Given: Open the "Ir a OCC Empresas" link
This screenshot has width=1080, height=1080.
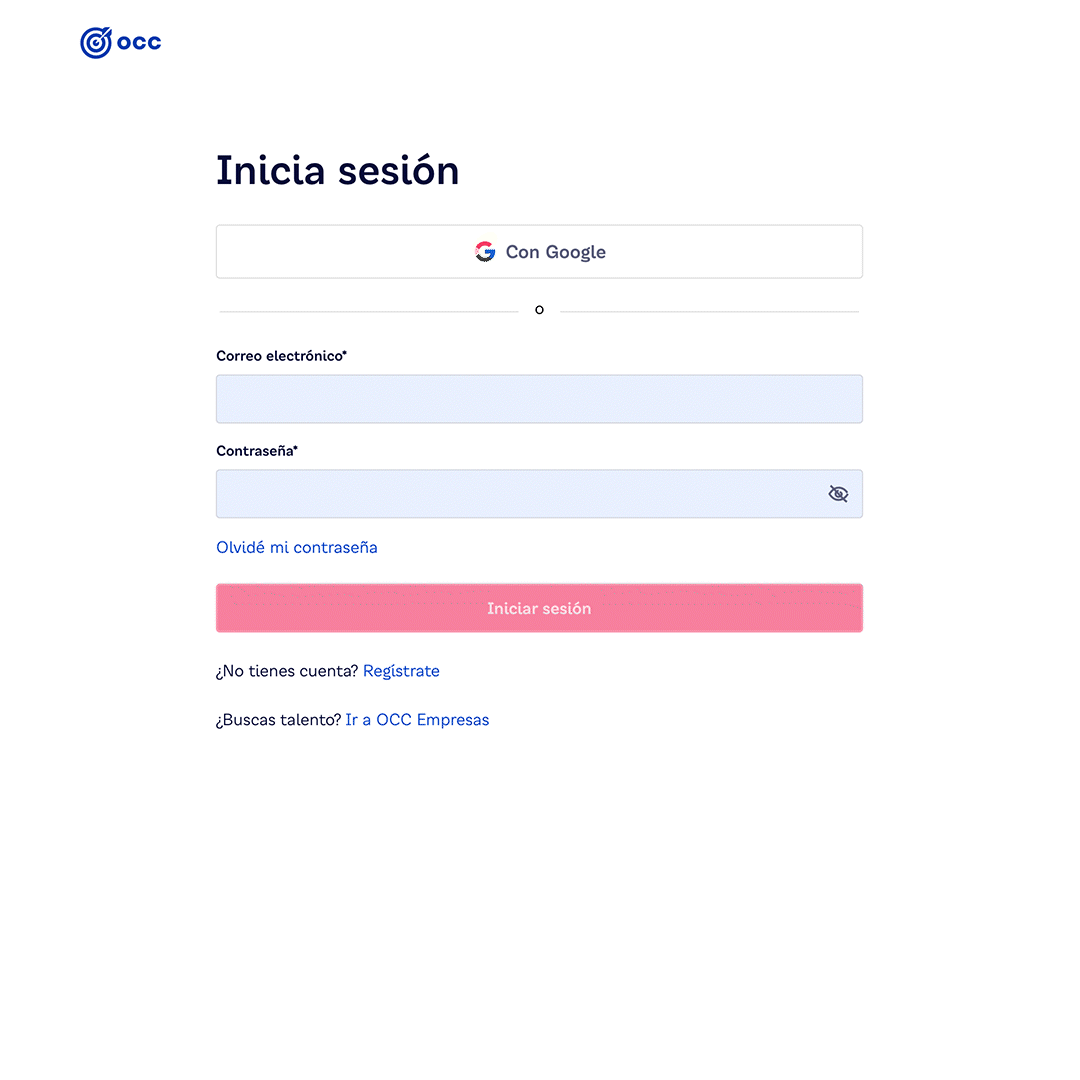Looking at the screenshot, I should (417, 719).
